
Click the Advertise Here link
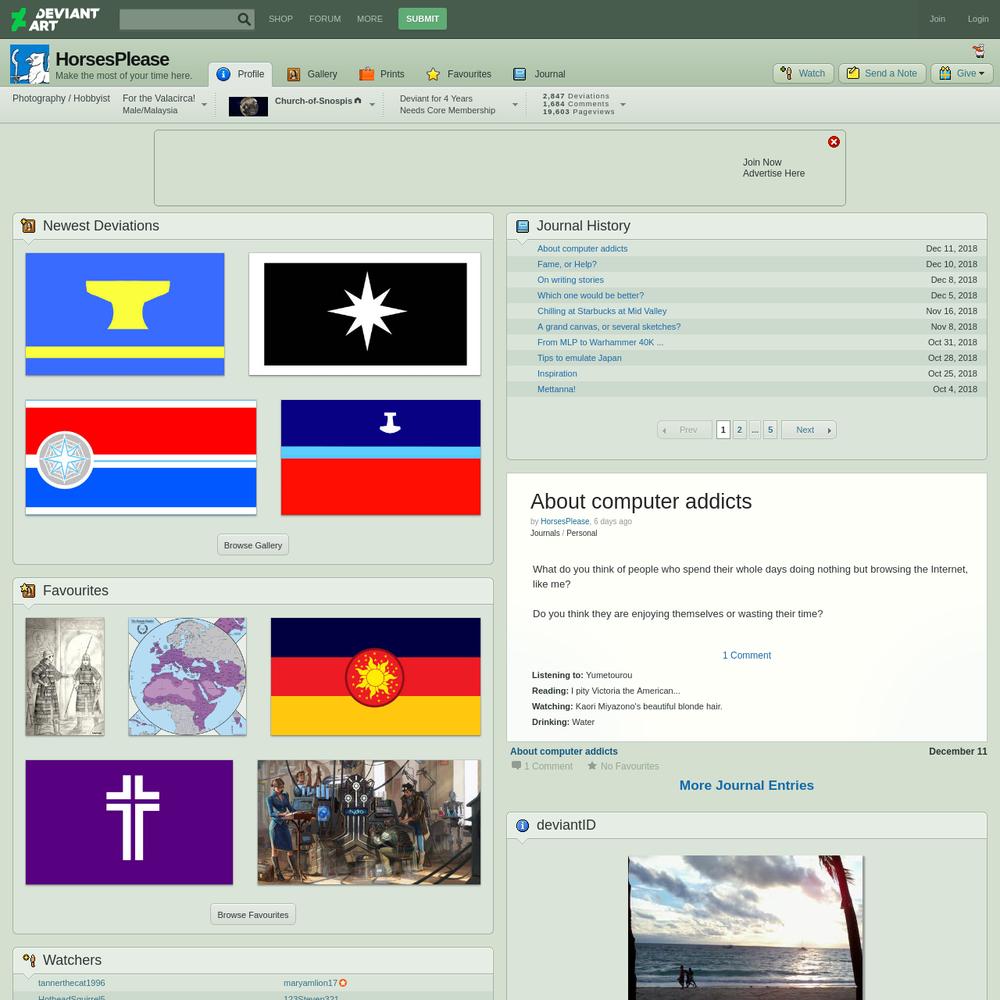tap(773, 173)
